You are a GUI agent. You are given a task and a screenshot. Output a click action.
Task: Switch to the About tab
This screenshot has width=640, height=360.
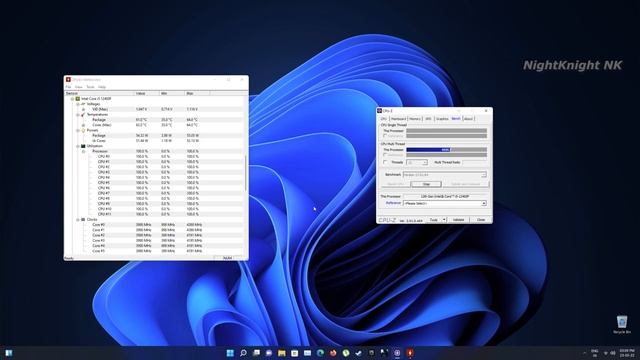coord(469,119)
